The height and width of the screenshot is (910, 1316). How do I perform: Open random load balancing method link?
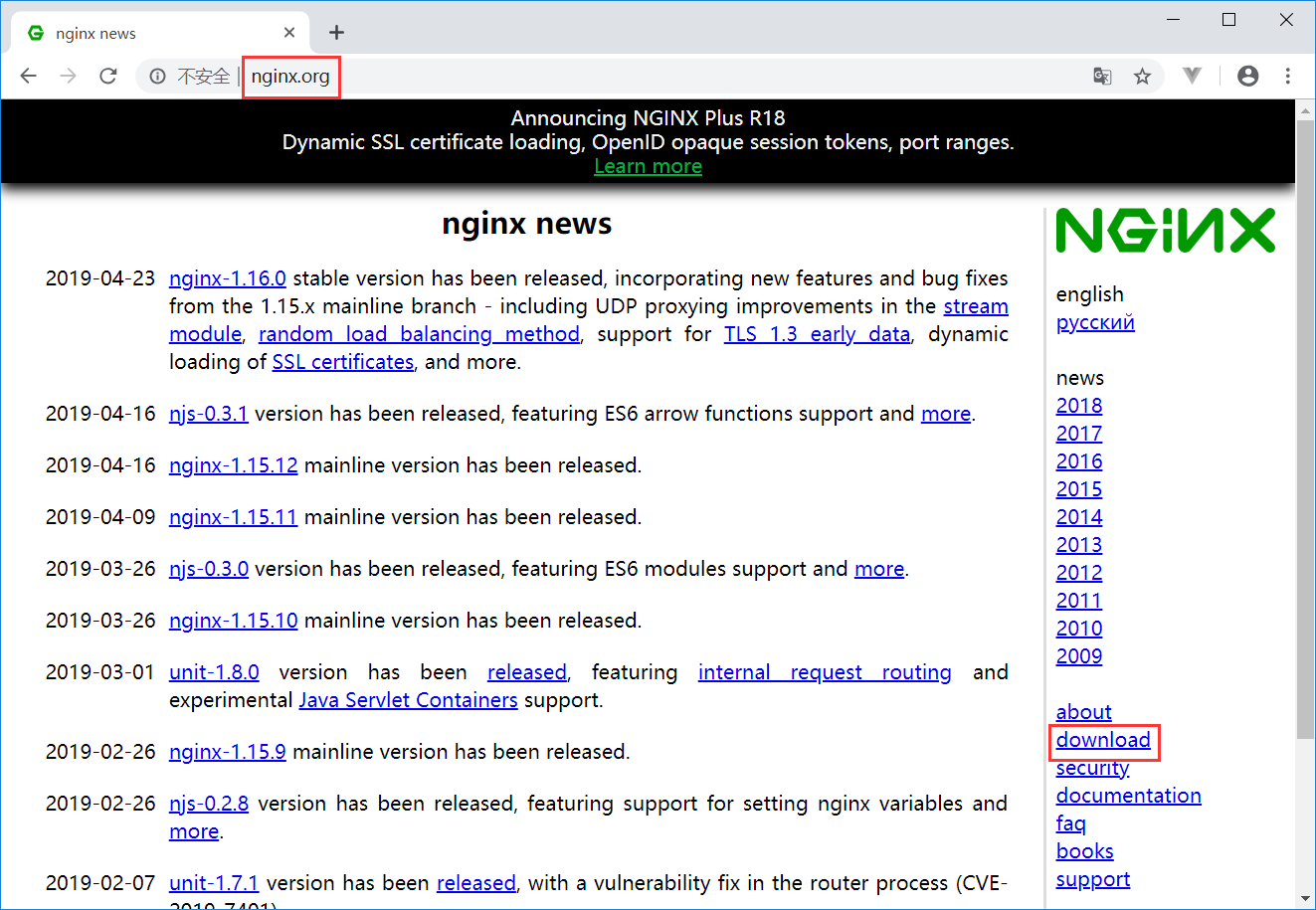coord(419,334)
